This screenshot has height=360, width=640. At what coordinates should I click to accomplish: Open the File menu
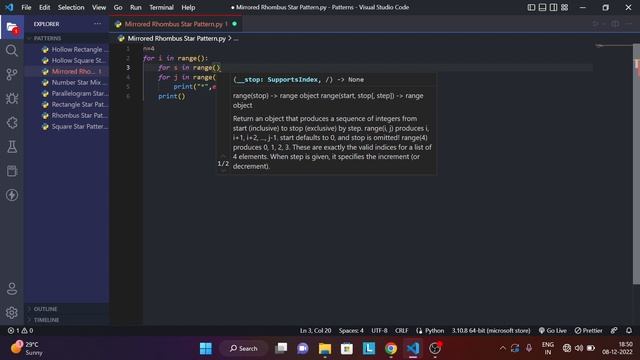coord(26,7)
